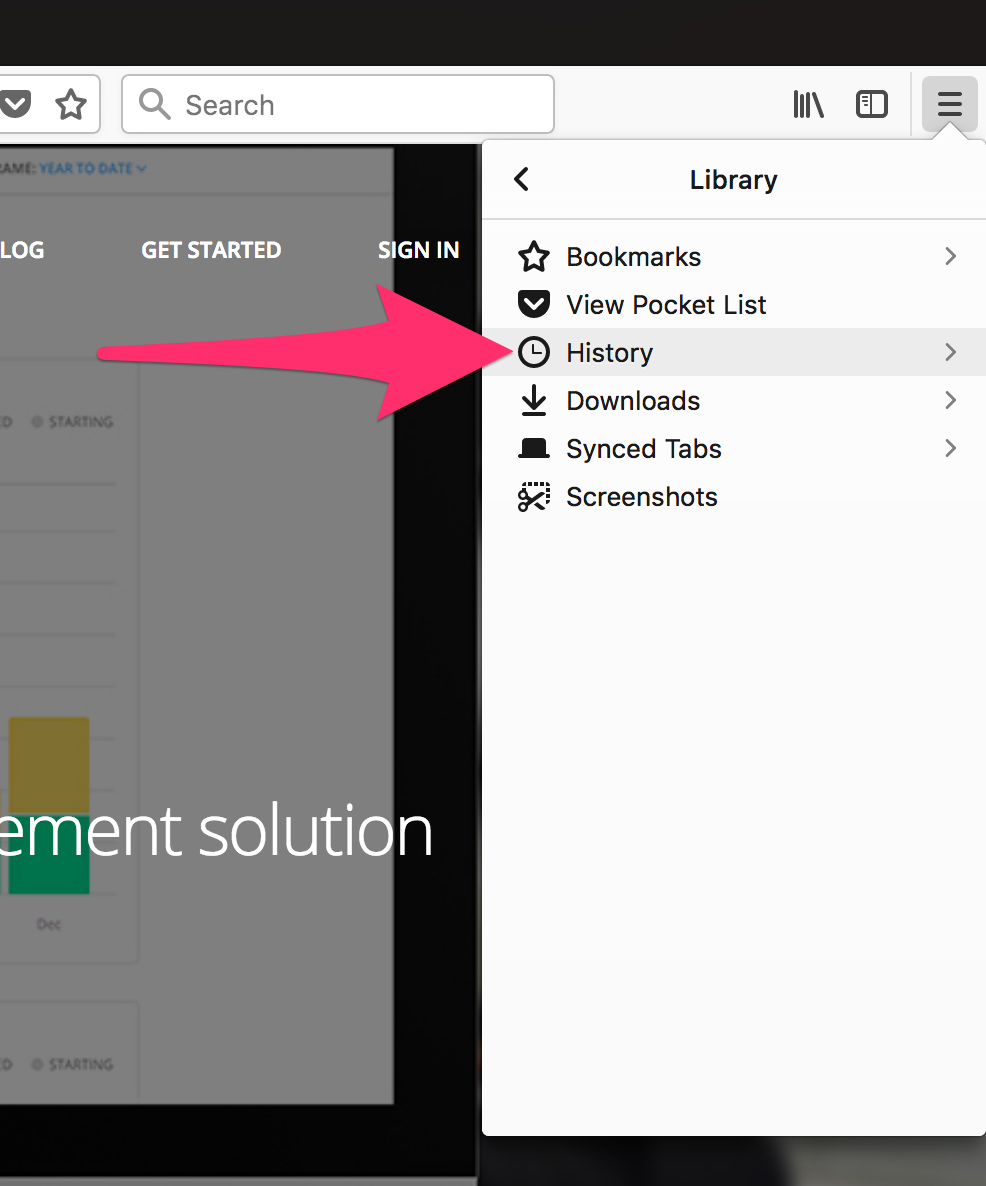Screen dimensions: 986x1186
Task: Click the Screenshots scissors icon
Action: 534,497
